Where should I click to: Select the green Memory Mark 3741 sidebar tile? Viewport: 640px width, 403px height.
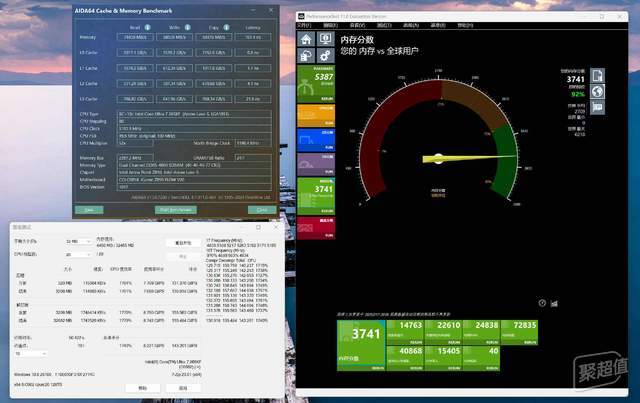[x=316, y=196]
